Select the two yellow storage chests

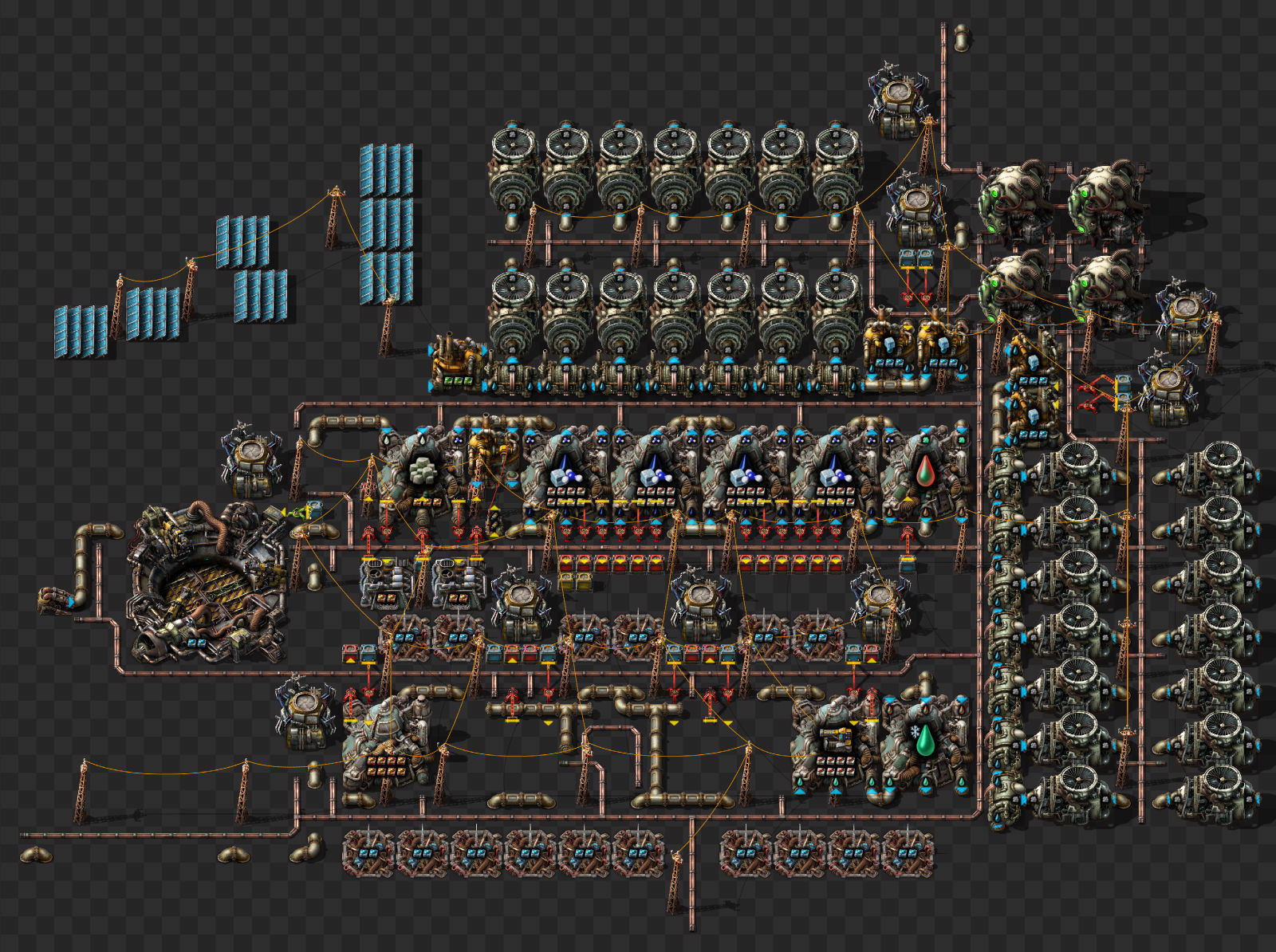(x=575, y=581)
